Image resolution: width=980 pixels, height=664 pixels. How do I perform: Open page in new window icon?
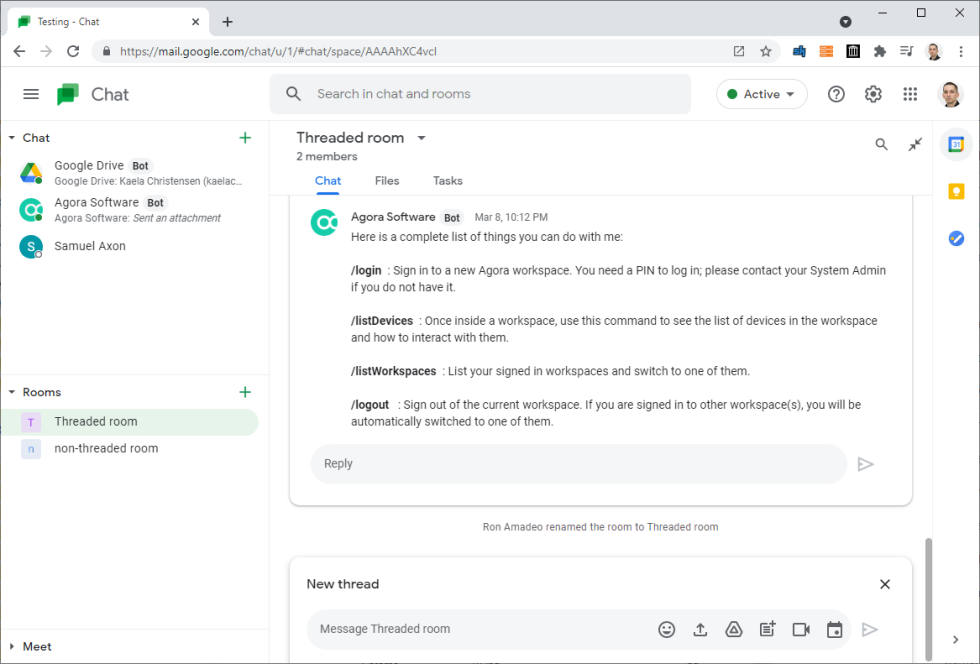click(x=739, y=51)
